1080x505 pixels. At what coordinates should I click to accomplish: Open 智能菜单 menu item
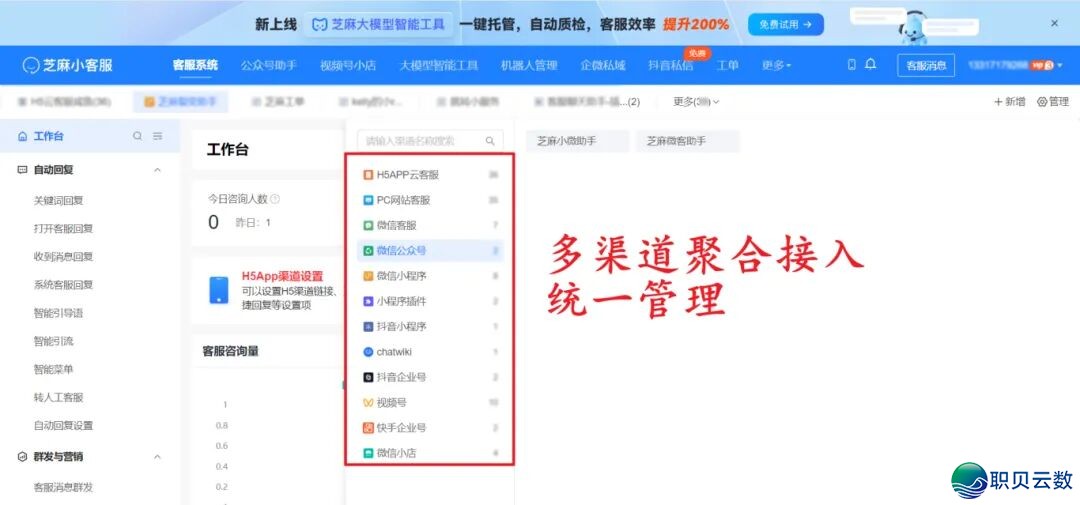tap(54, 369)
